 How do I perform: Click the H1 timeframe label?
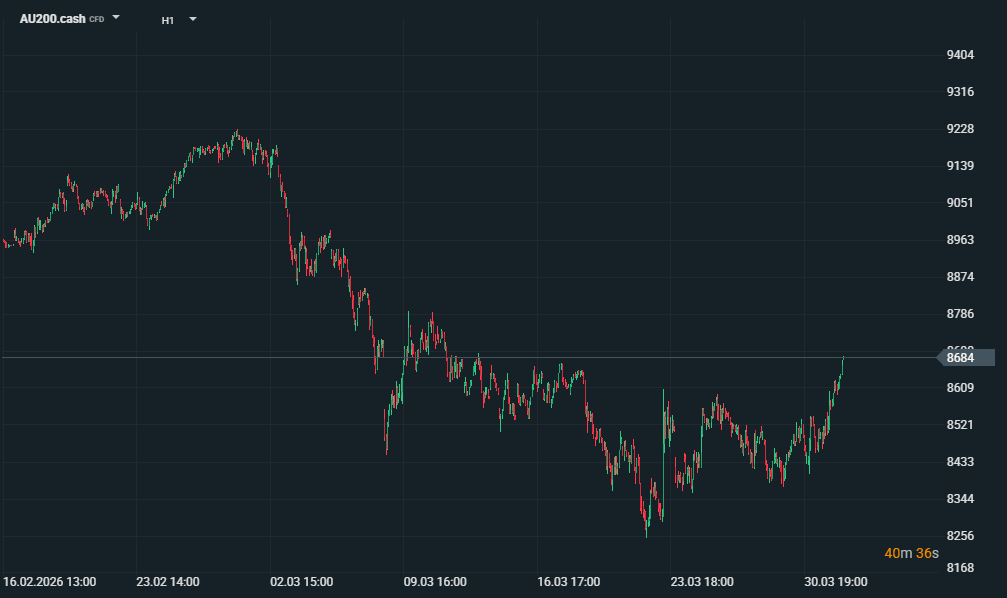[x=168, y=20]
